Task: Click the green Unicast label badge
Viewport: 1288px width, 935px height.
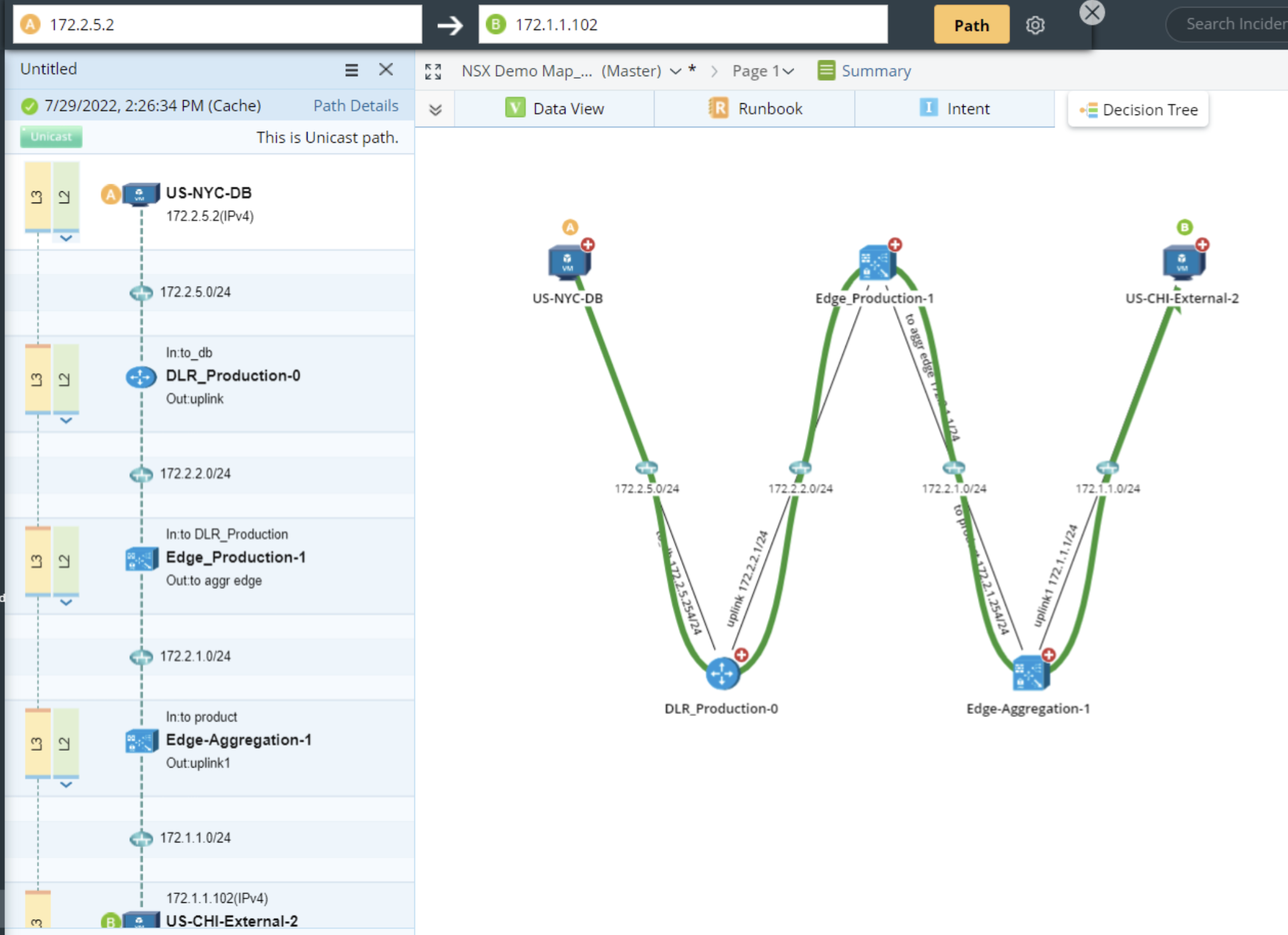Action: point(51,137)
